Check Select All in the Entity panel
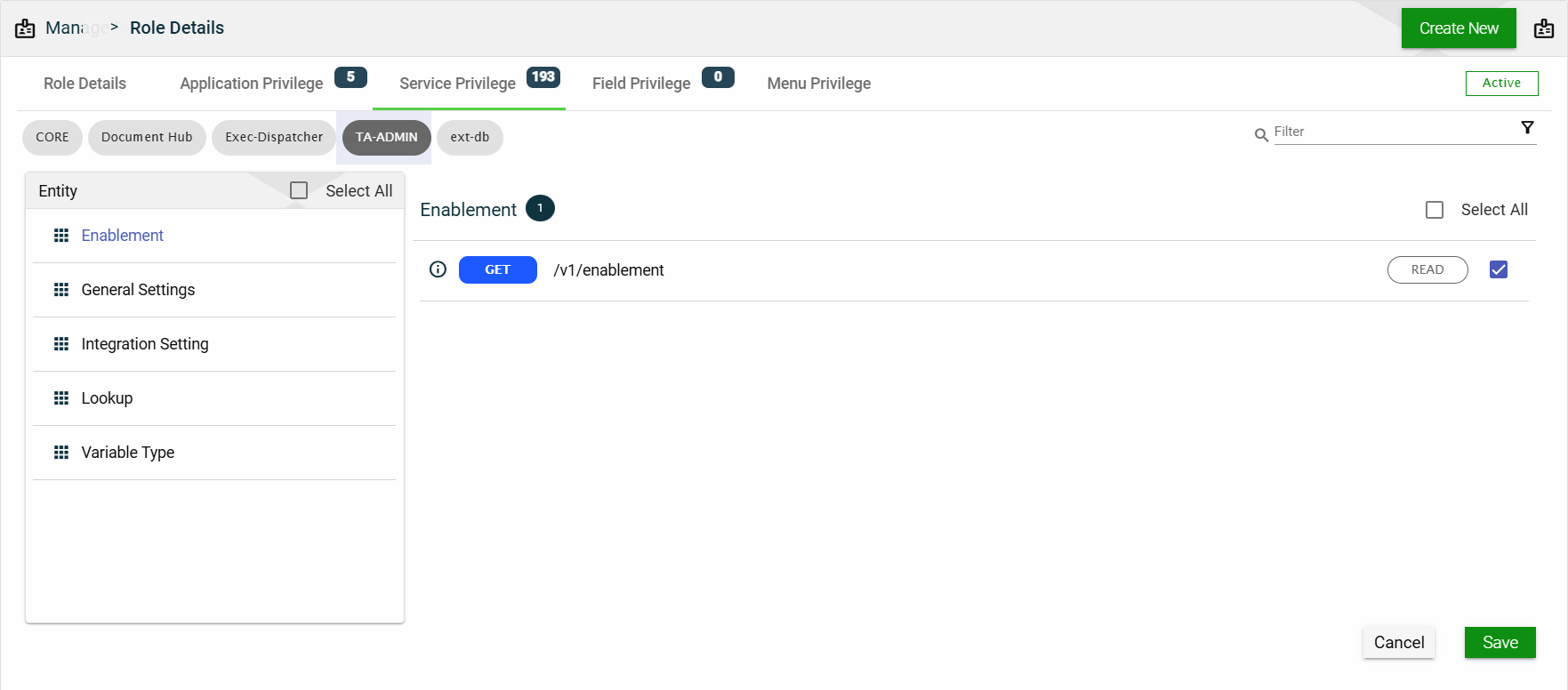The image size is (1568, 690). tap(299, 190)
